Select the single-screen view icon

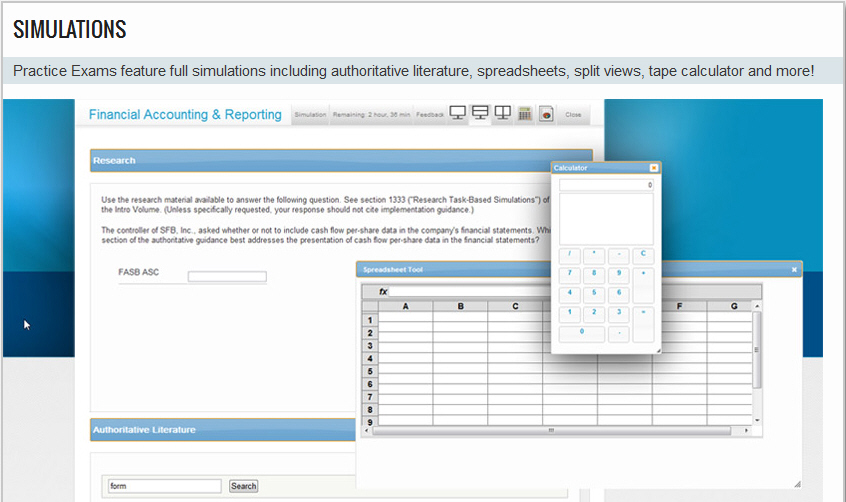tap(458, 114)
